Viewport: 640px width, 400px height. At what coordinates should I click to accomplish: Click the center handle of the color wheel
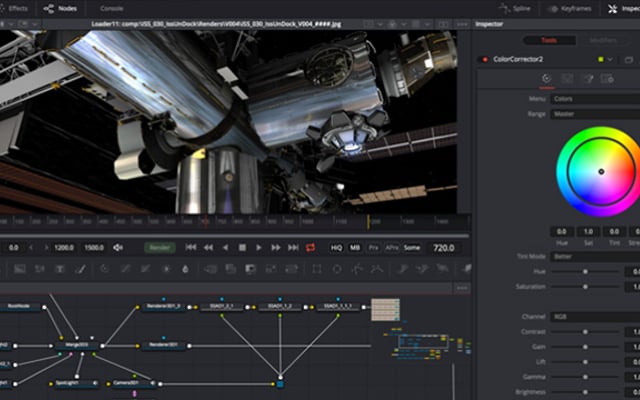tap(601, 171)
